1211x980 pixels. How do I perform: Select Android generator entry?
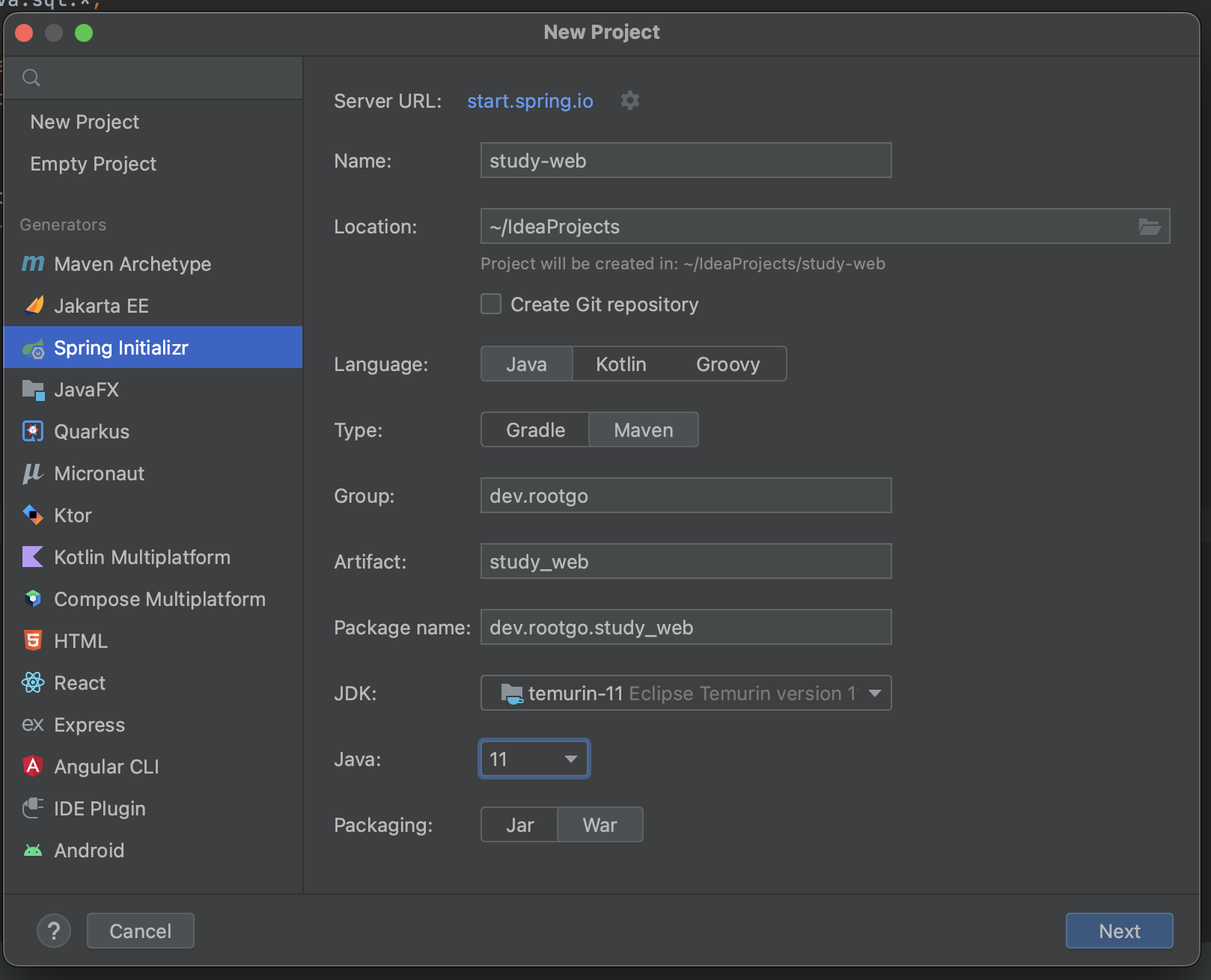153,851
